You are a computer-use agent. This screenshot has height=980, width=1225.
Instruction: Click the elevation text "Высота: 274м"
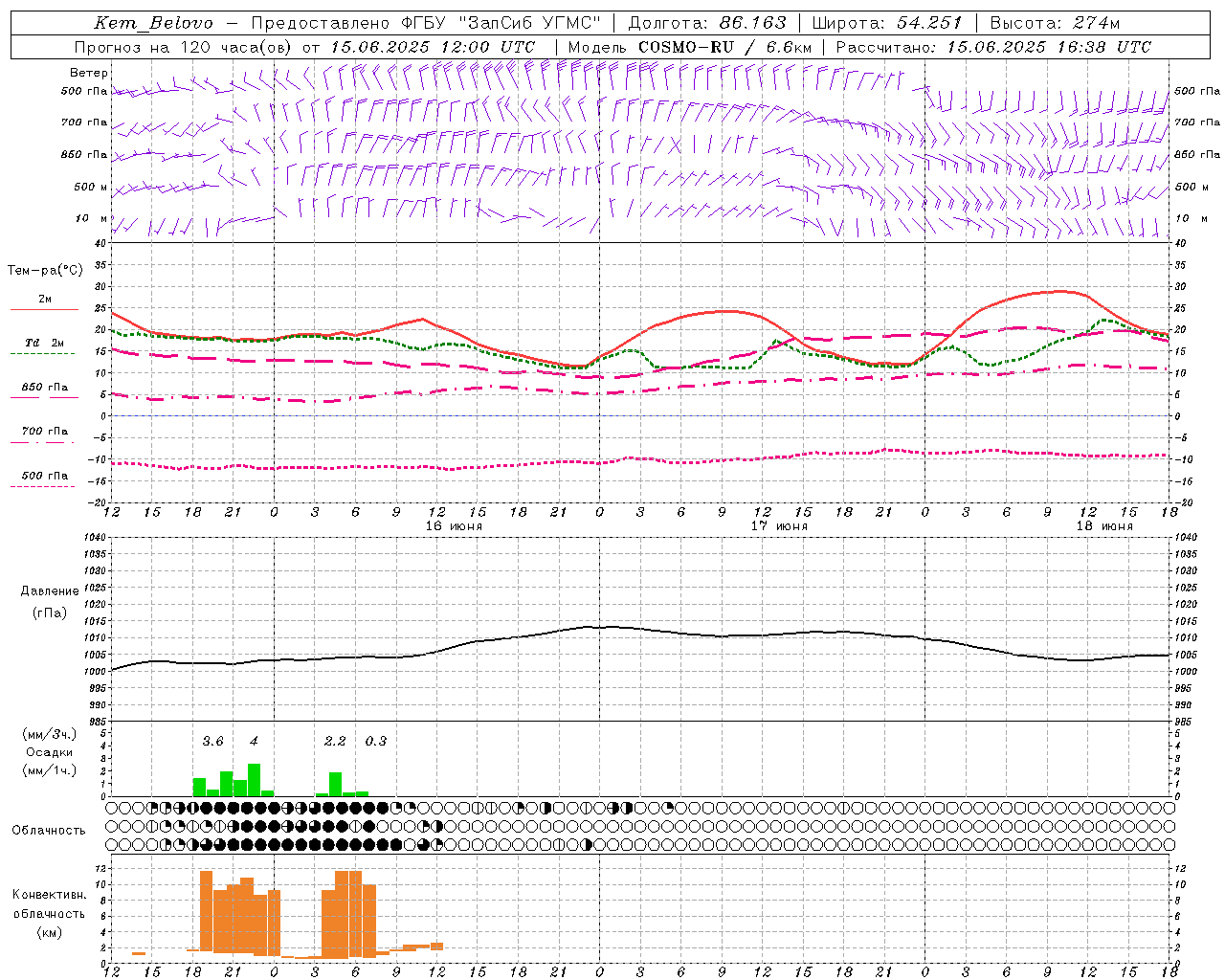[x=1055, y=23]
